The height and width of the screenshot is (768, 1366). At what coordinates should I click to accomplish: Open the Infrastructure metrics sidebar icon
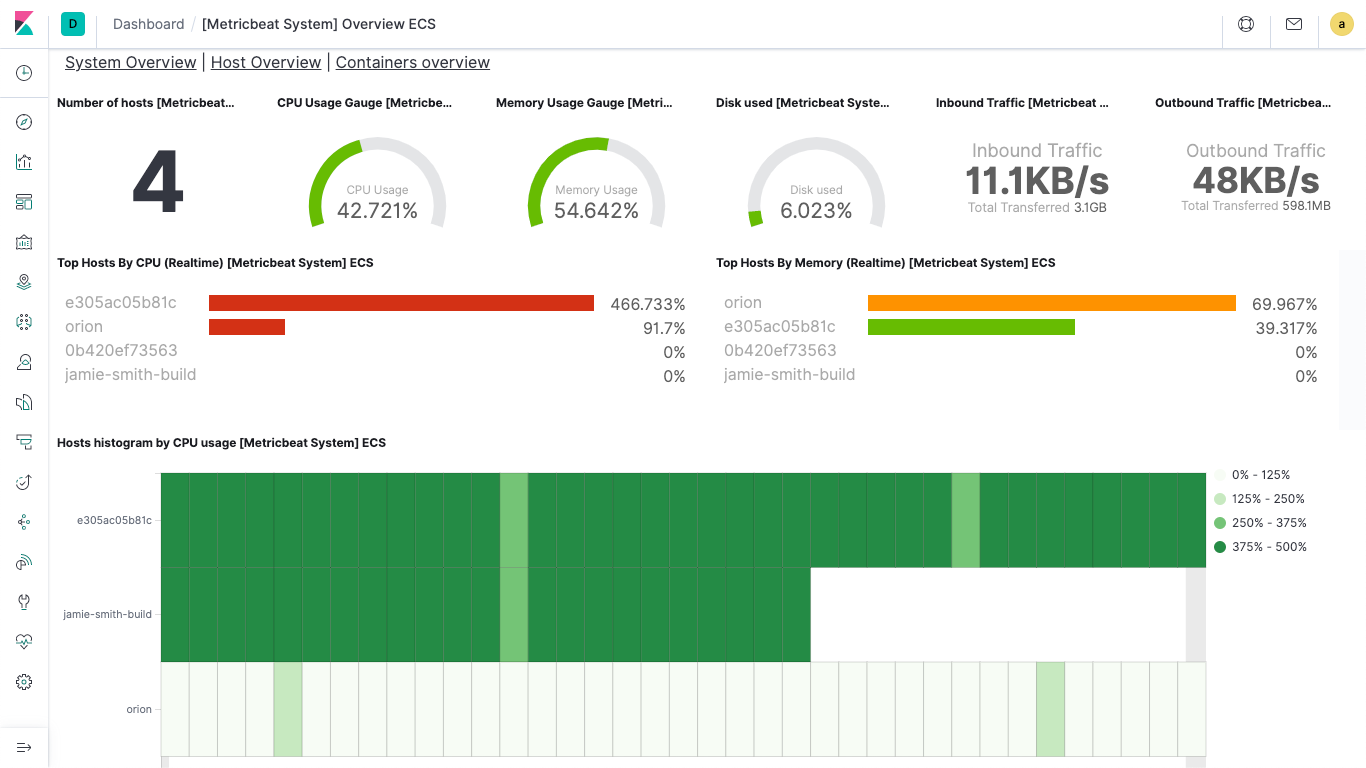(x=24, y=362)
